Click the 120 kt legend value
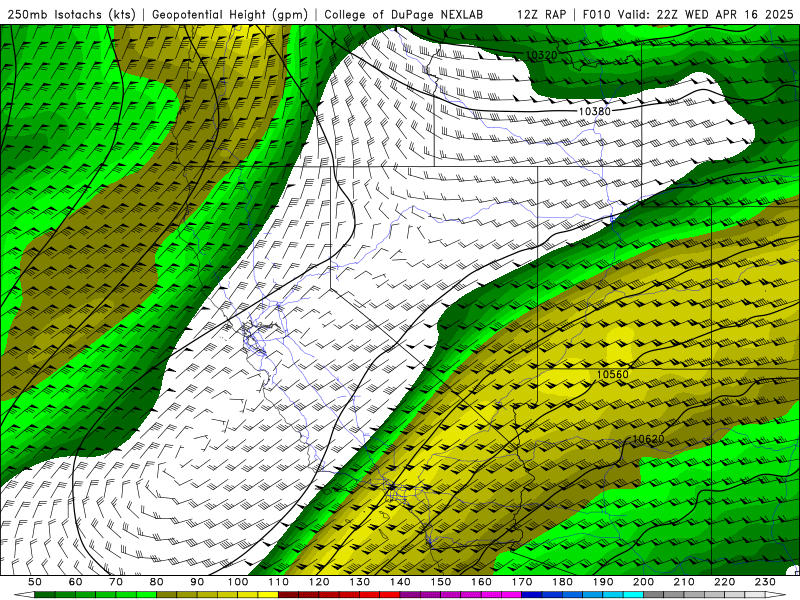 [x=319, y=582]
